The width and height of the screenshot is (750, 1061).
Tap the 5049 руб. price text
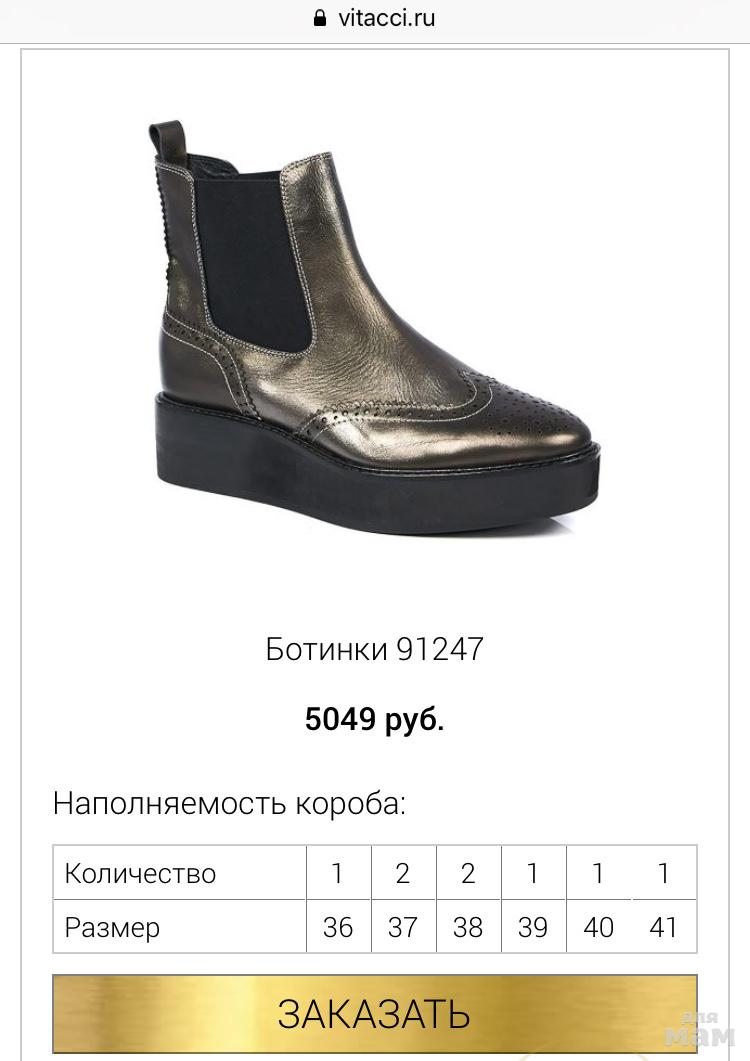[374, 719]
